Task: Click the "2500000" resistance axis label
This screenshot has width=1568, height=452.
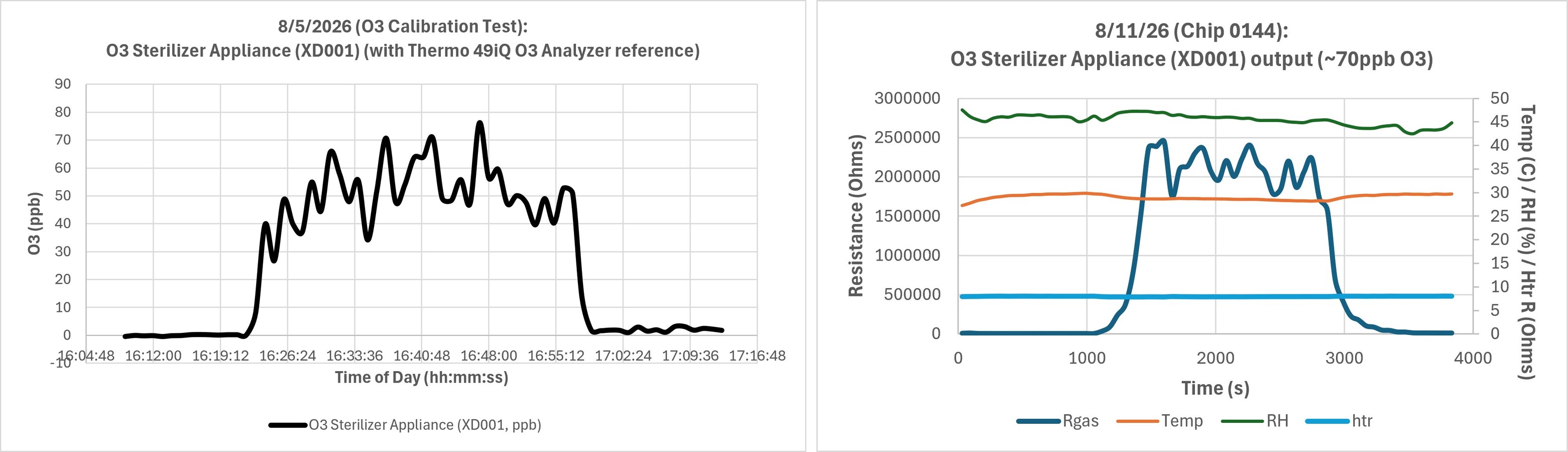Action: (x=907, y=138)
